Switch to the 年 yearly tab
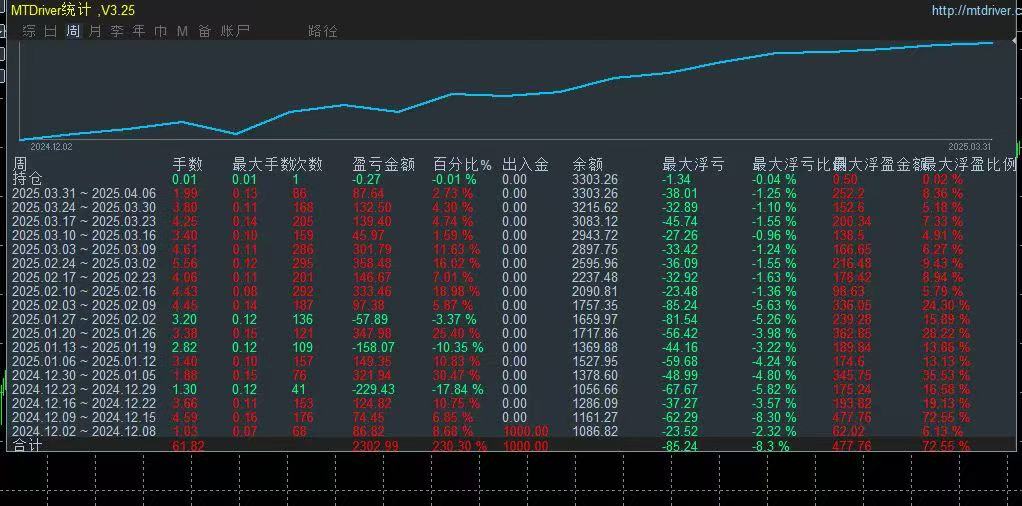The height and width of the screenshot is (506, 1022). (139, 31)
